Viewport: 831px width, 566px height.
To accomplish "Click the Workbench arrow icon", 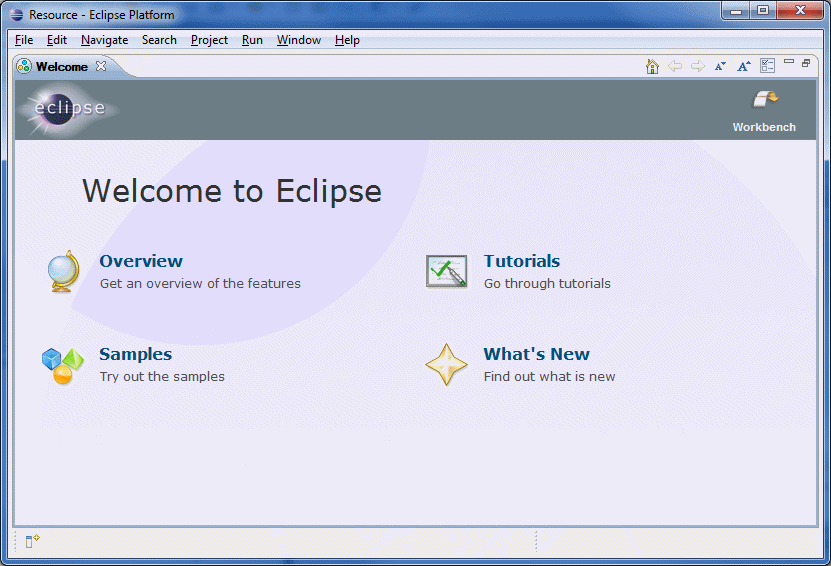I will pos(765,99).
